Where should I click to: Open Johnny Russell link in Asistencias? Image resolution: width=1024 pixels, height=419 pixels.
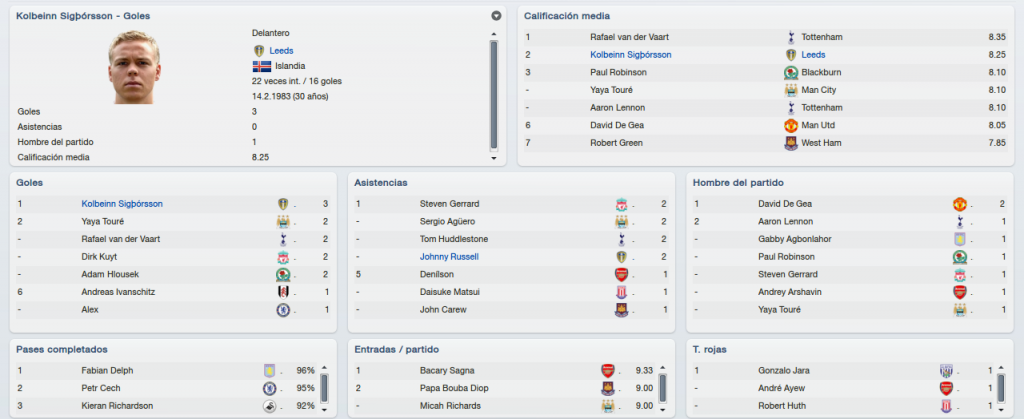point(449,256)
